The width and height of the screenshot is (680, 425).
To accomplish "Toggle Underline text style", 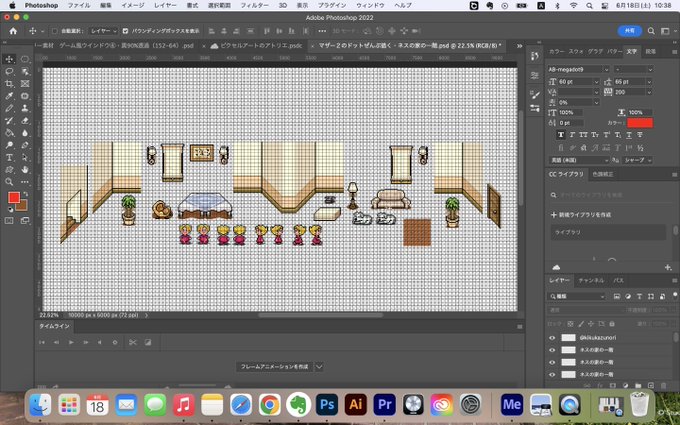I will (628, 135).
